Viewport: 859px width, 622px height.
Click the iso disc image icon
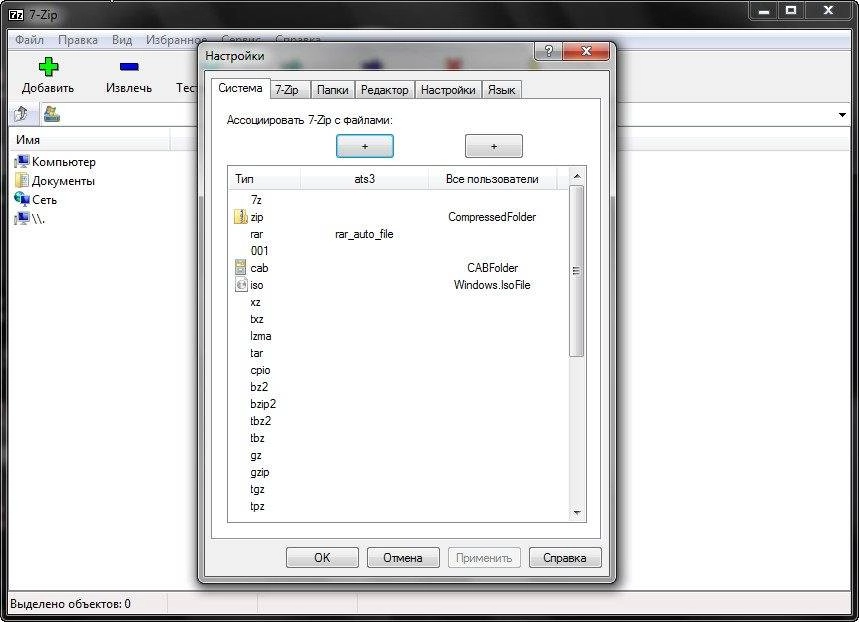pos(241,284)
